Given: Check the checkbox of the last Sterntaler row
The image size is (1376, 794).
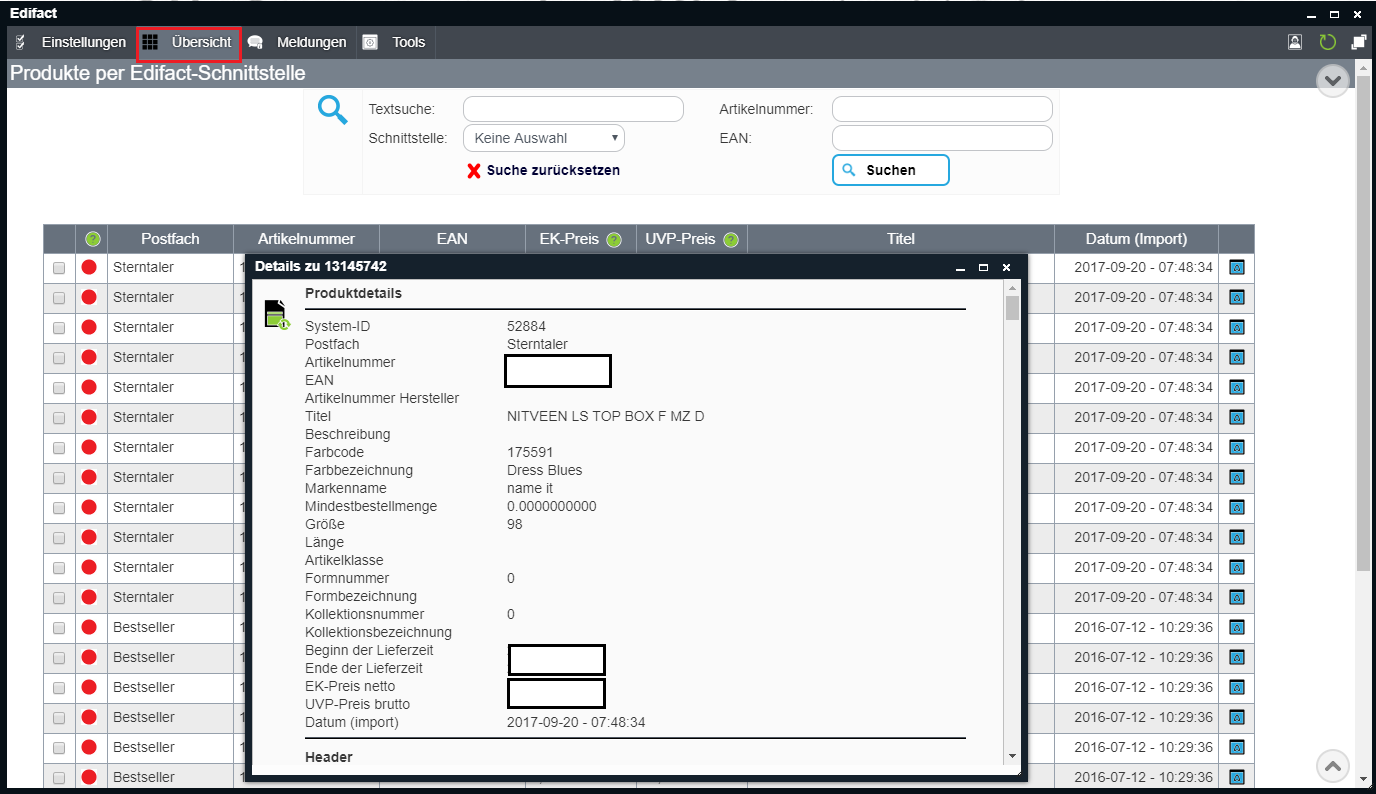Looking at the screenshot, I should coord(59,598).
